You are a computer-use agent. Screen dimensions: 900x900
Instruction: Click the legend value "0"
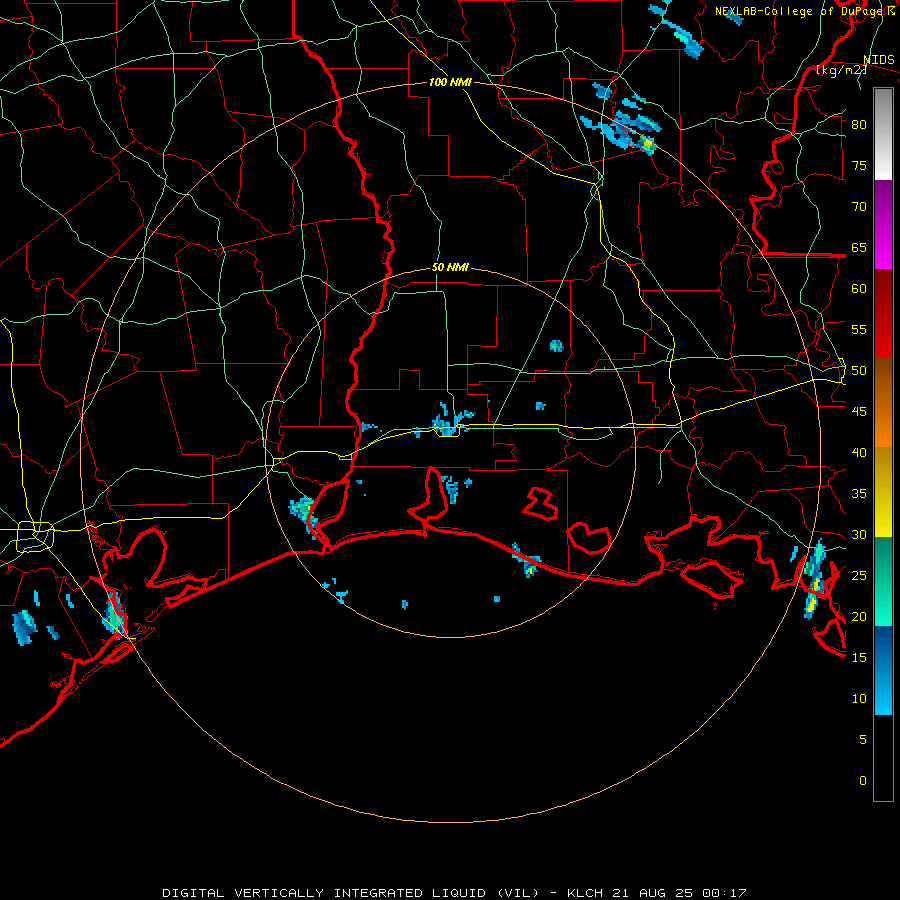[863, 781]
